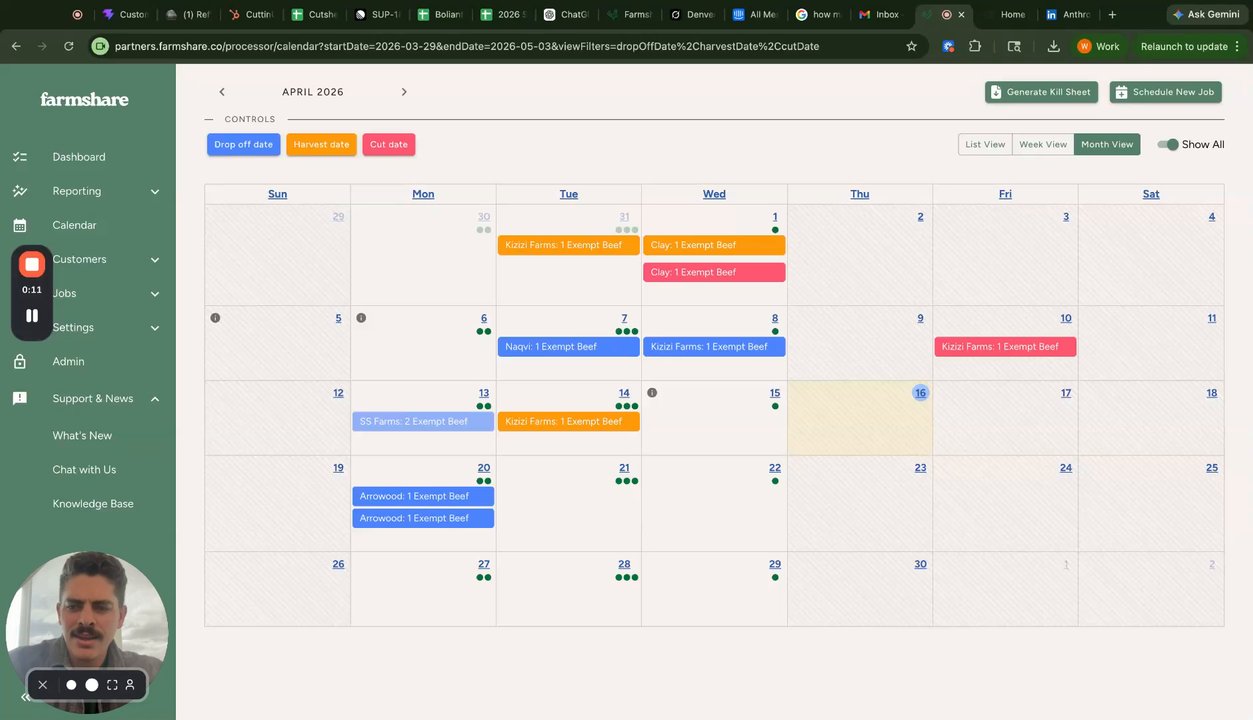Viewport: 1253px width, 720px height.
Task: Click the info icon on April 6
Action: pyautogui.click(x=361, y=318)
